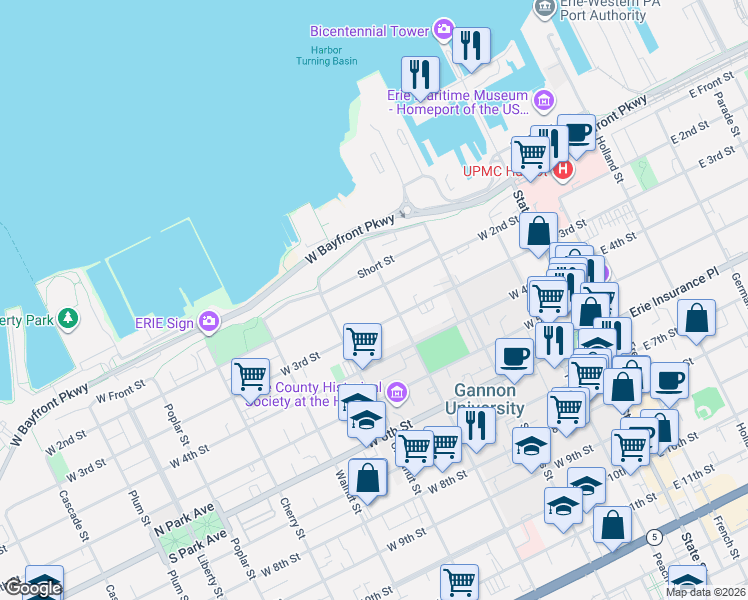Click the Route 5 highway shield
Screen dimensions: 748x600
click(x=654, y=538)
